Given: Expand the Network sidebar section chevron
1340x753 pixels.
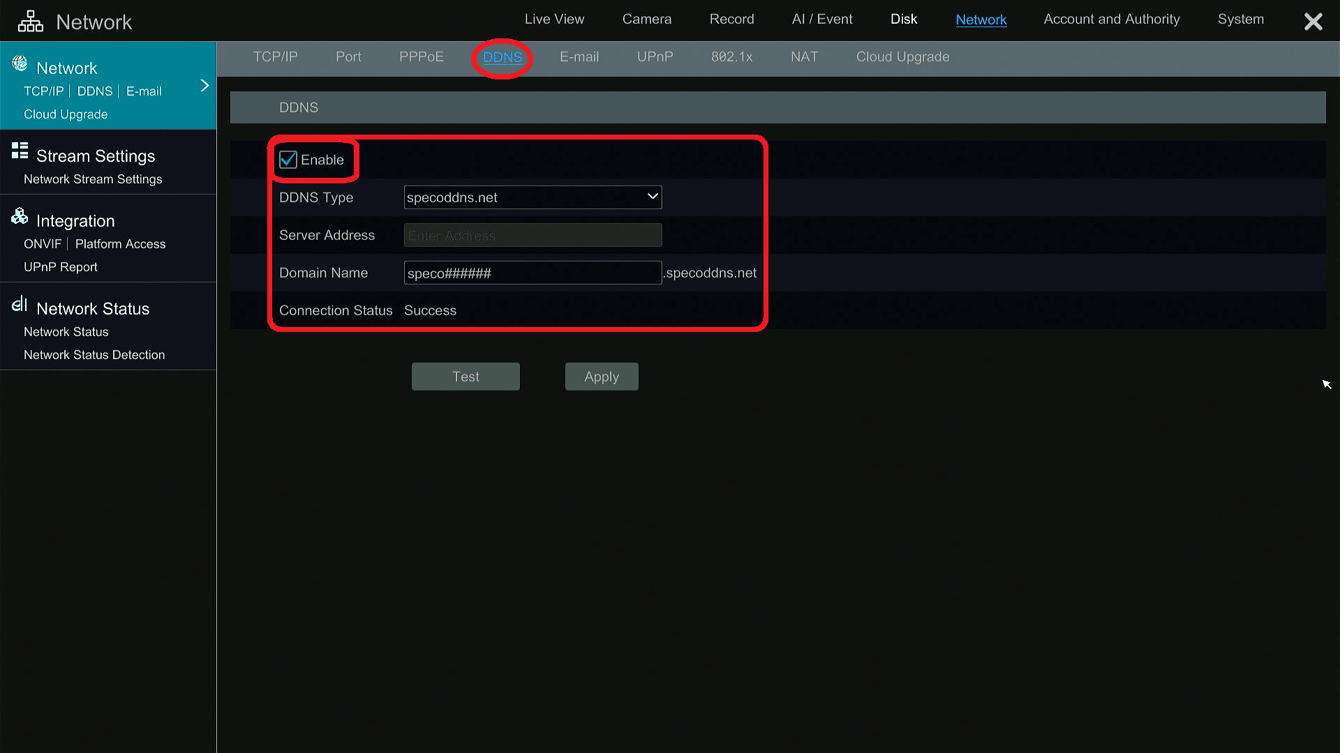Looking at the screenshot, I should [x=206, y=87].
